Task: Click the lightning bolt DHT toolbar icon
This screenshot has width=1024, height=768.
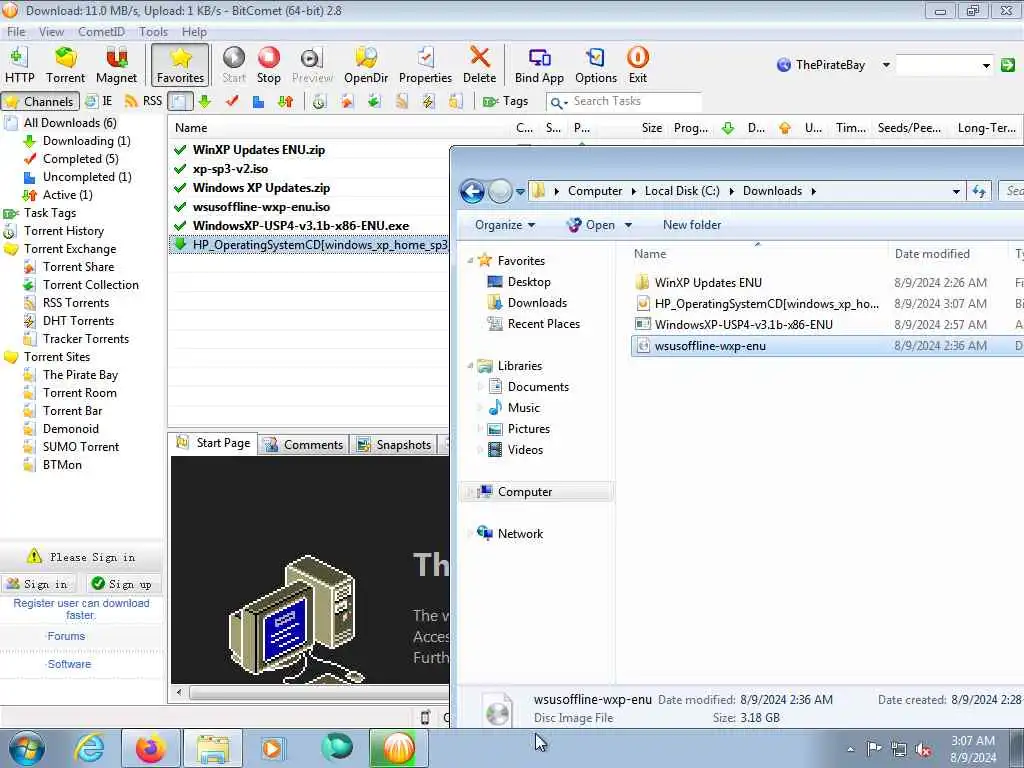Action: click(428, 101)
